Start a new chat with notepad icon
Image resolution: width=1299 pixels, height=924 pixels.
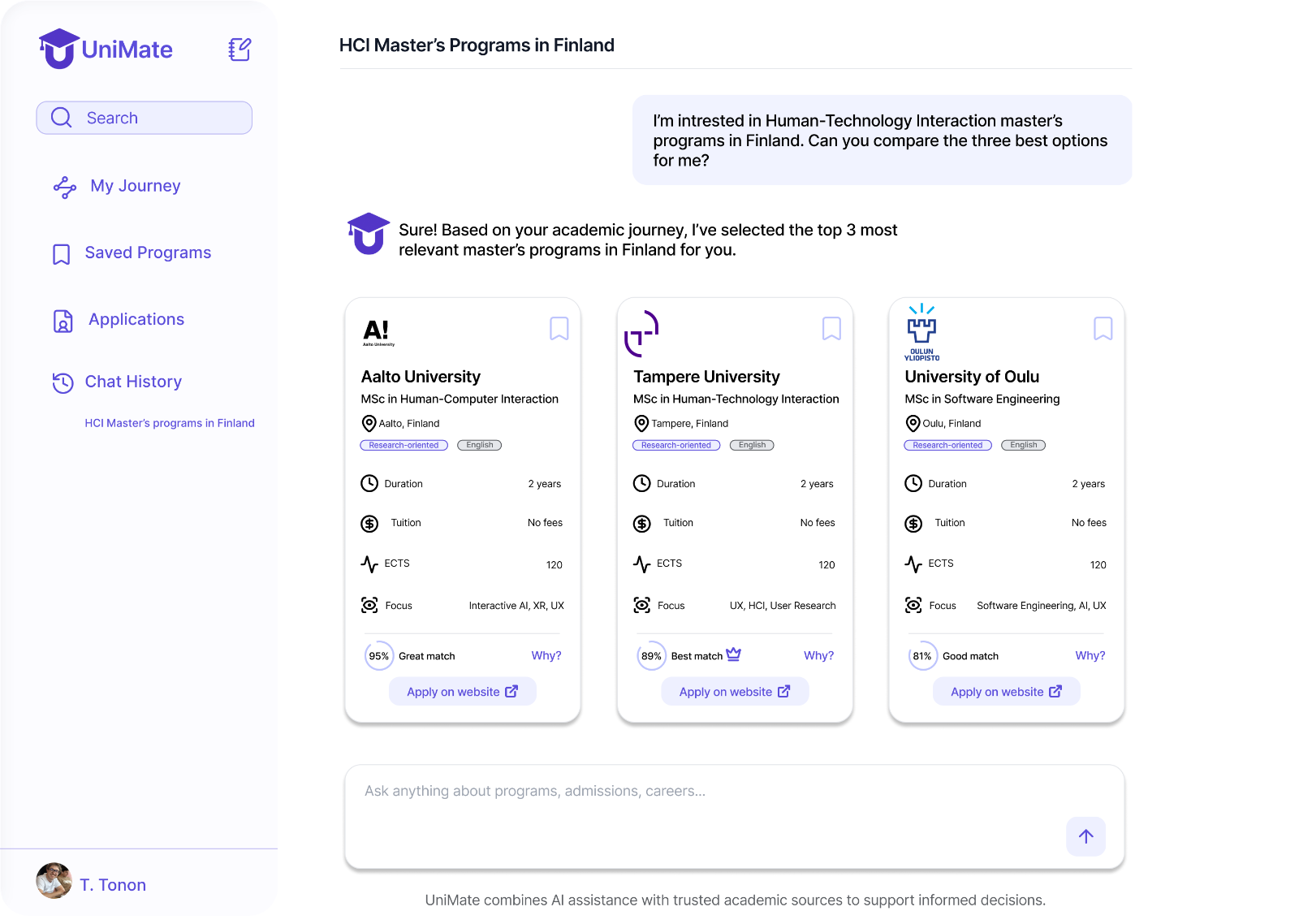[240, 50]
